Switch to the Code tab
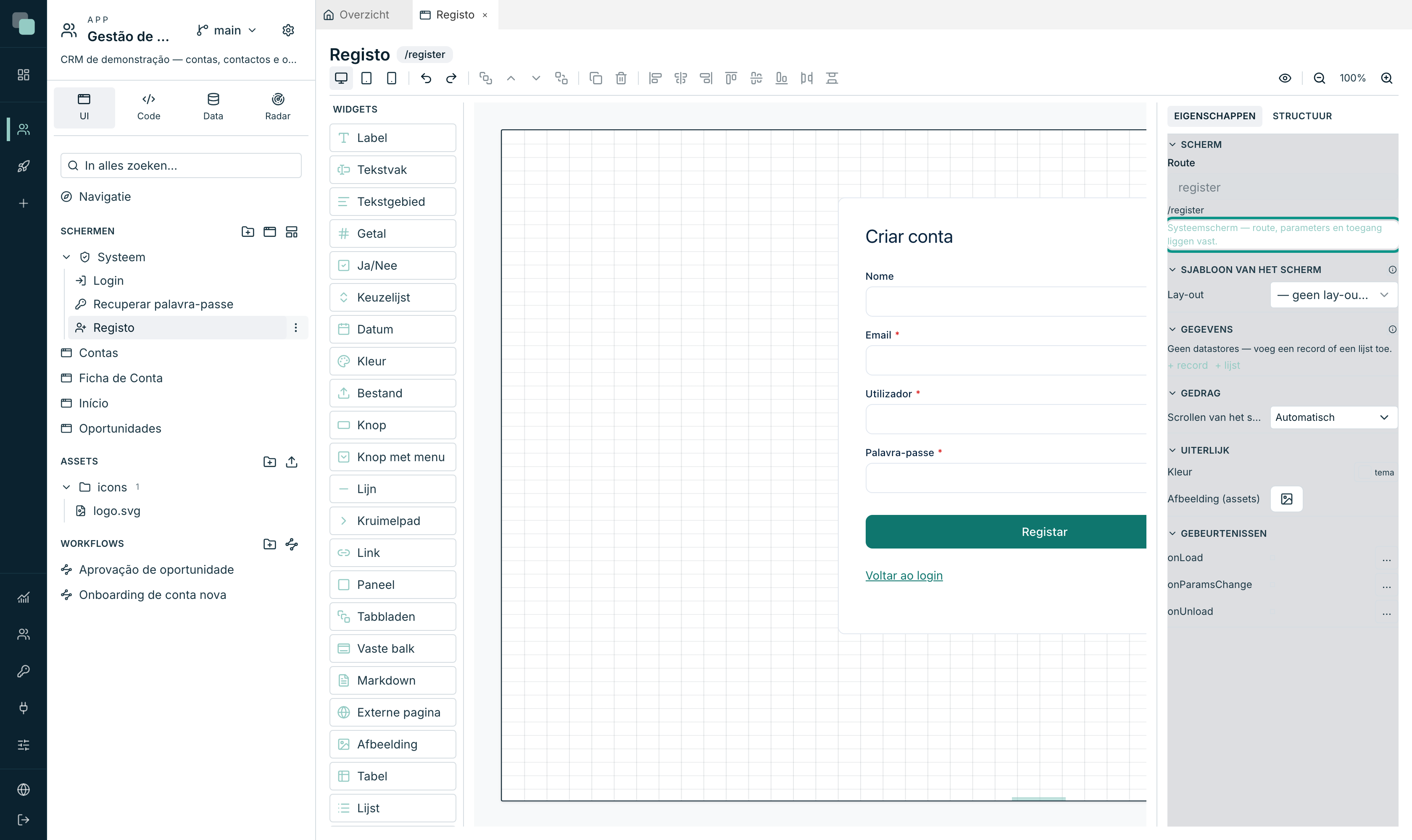Image resolution: width=1412 pixels, height=840 pixels. click(x=148, y=107)
